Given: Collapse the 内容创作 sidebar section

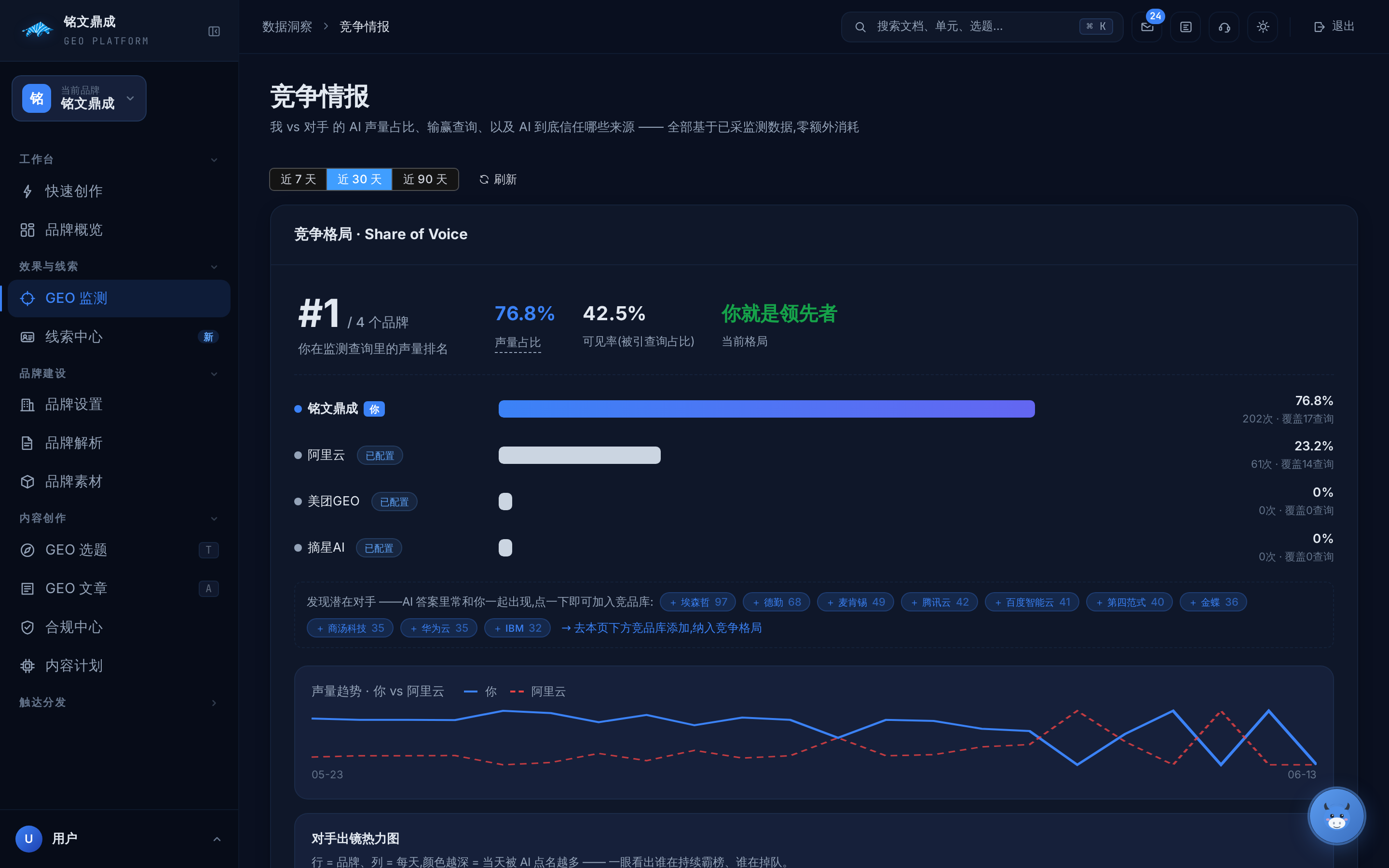Looking at the screenshot, I should pyautogui.click(x=119, y=518).
